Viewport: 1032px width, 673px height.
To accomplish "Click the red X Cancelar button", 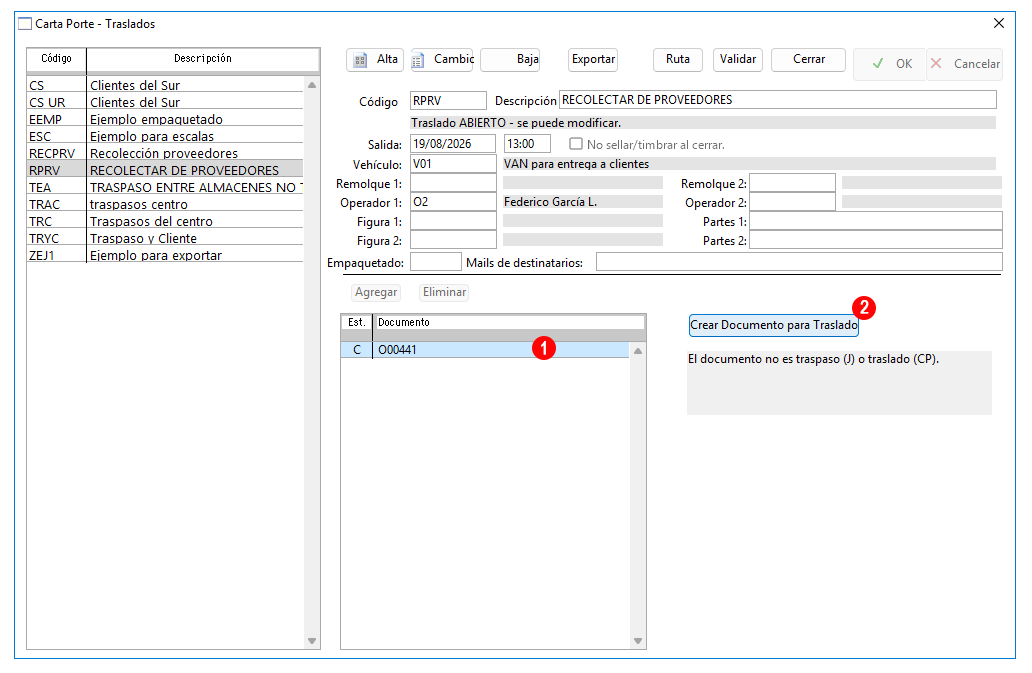I will coord(965,64).
